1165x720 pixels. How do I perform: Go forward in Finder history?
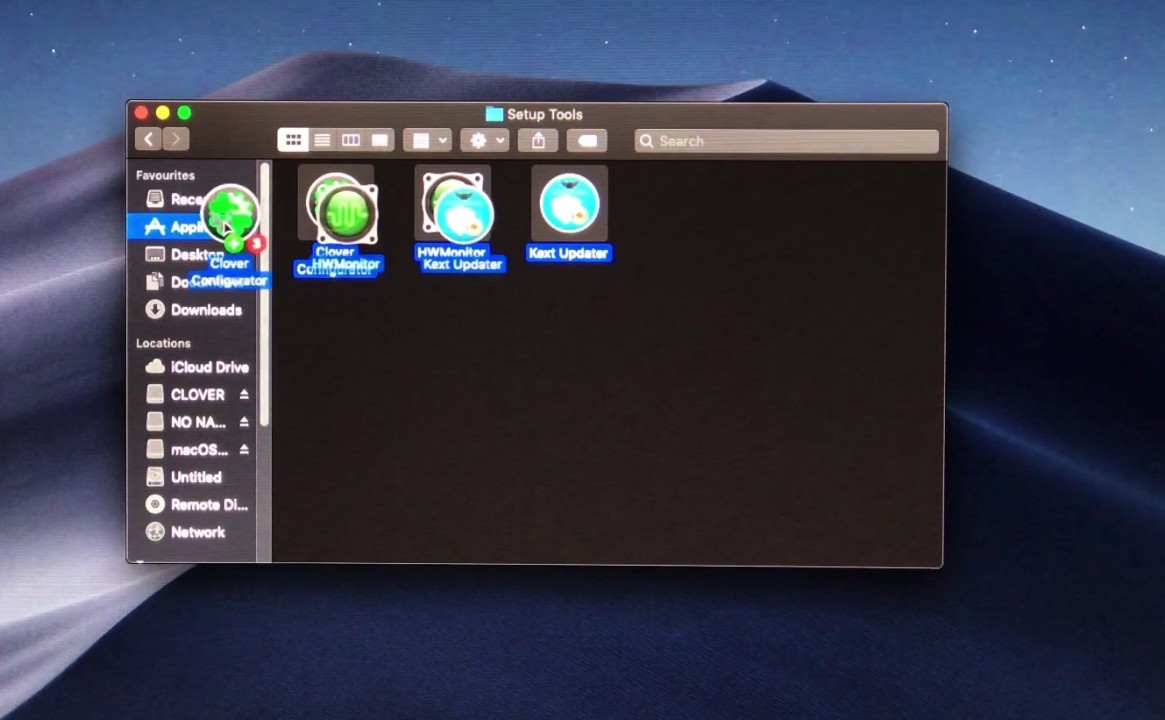176,139
